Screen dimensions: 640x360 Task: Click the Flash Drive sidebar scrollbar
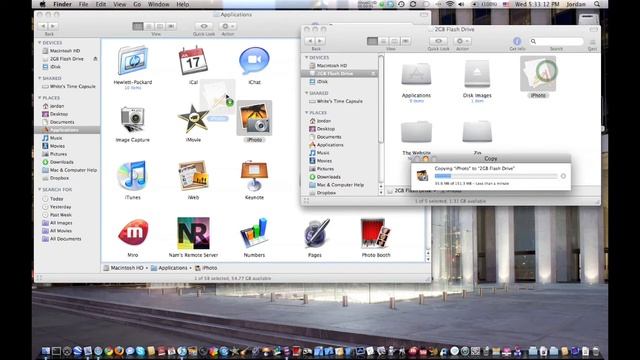click(x=381, y=100)
